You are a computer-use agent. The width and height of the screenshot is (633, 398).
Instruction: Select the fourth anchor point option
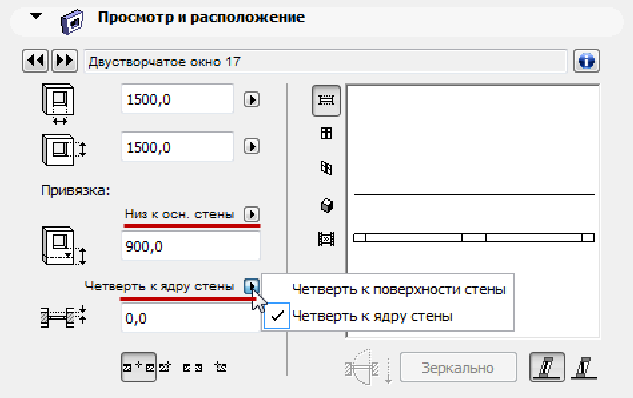point(220,367)
